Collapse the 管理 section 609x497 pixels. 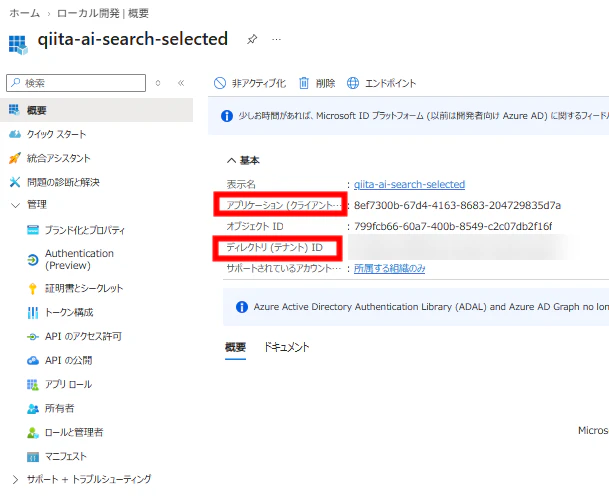(15, 205)
